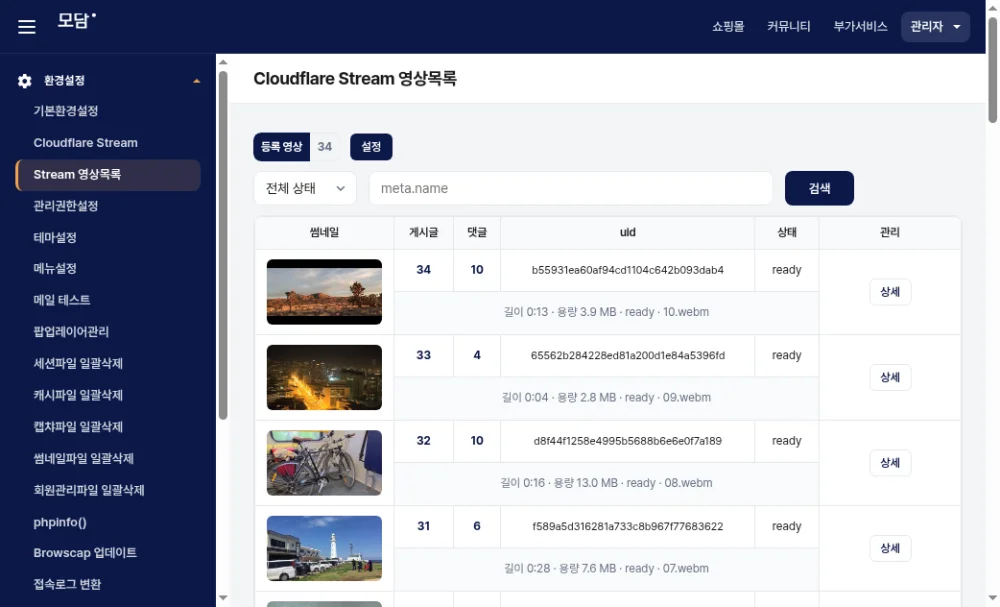The height and width of the screenshot is (607, 1000).
Task: Select 캡차파일 일괄삭제 sidebar item
Action: (x=78, y=427)
